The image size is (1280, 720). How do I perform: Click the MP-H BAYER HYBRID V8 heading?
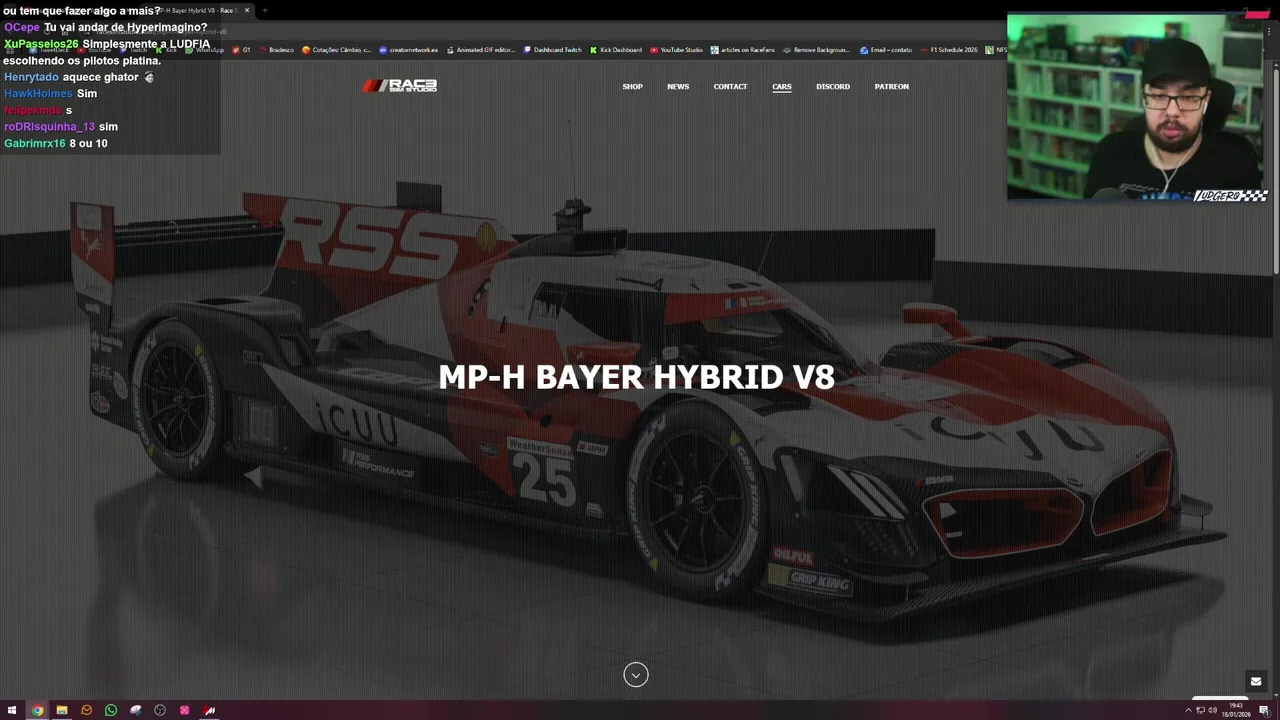[636, 377]
